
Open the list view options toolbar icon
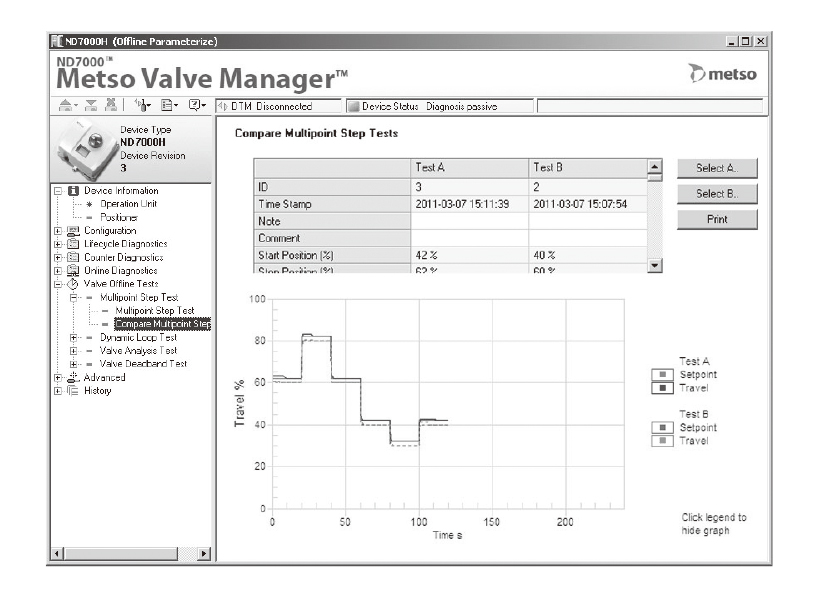click(x=169, y=105)
